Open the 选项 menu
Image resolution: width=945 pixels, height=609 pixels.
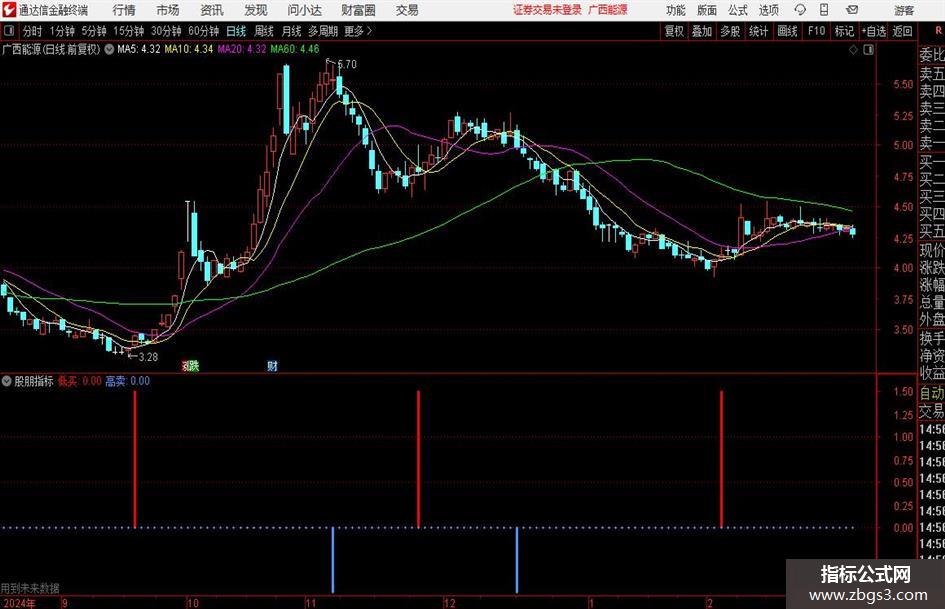[x=768, y=10]
